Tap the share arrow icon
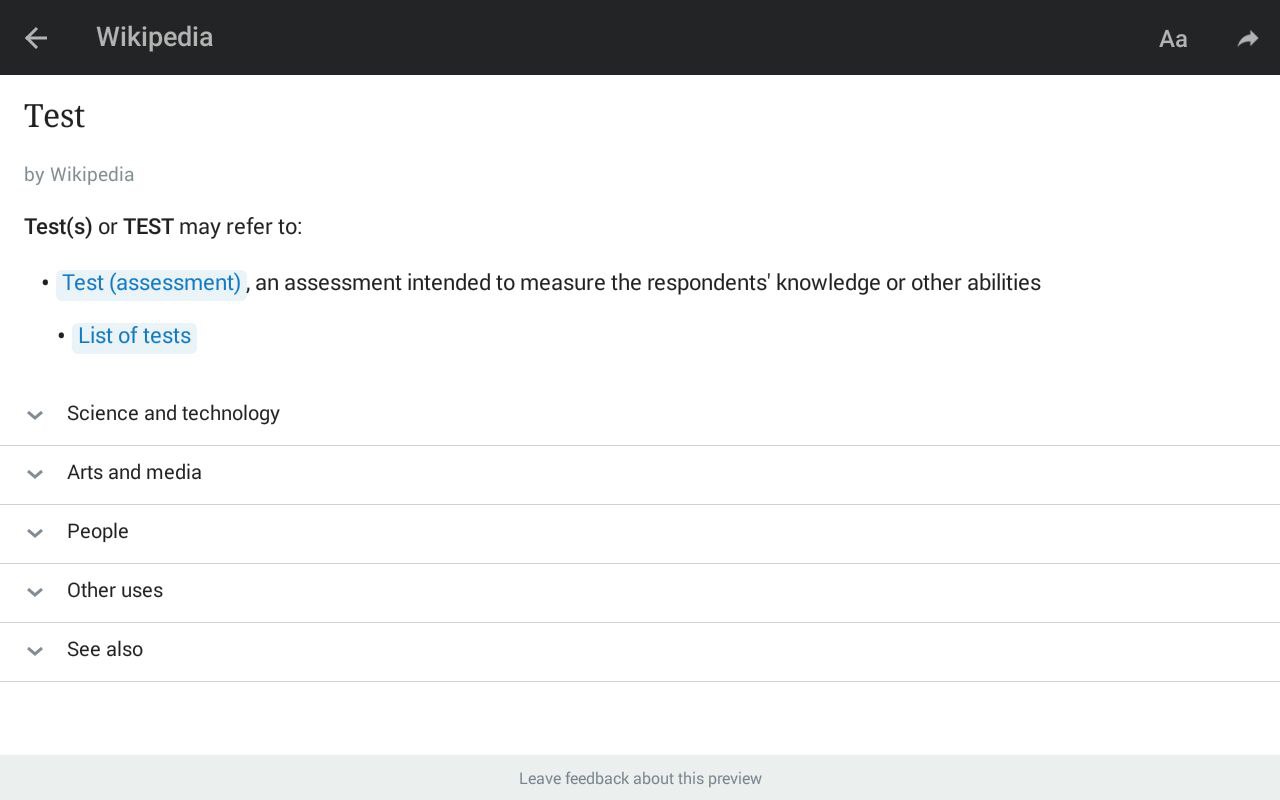 tap(1247, 39)
